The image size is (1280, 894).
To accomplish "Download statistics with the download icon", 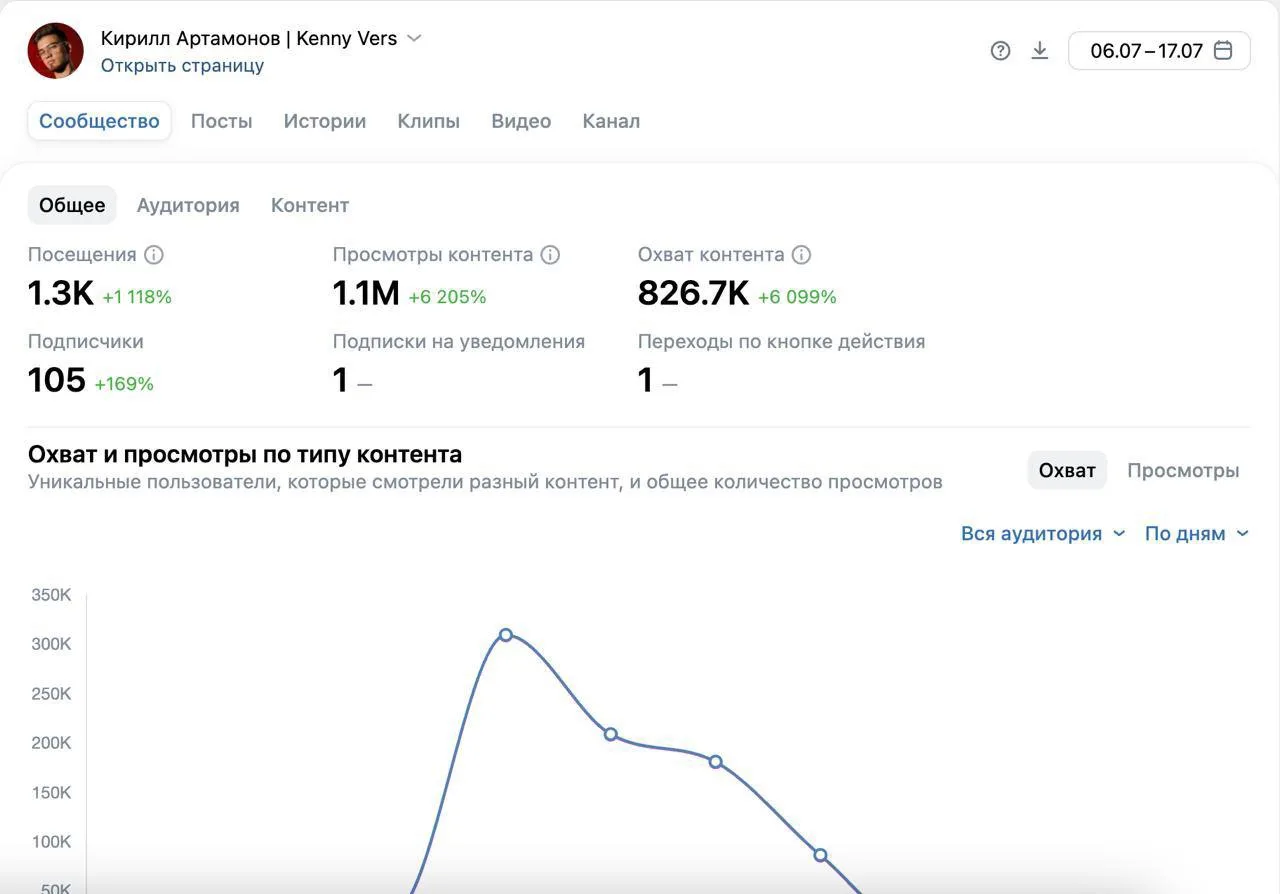I will point(1040,51).
